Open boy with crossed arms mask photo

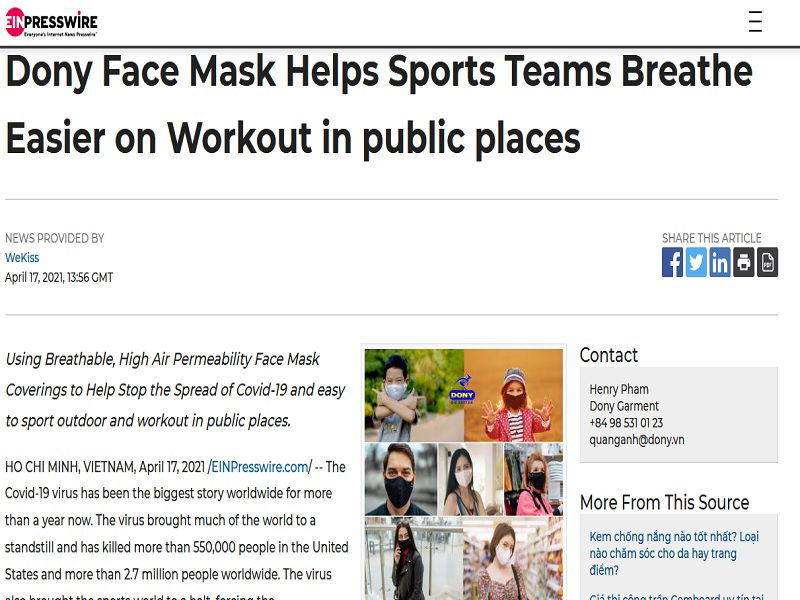coord(414,395)
